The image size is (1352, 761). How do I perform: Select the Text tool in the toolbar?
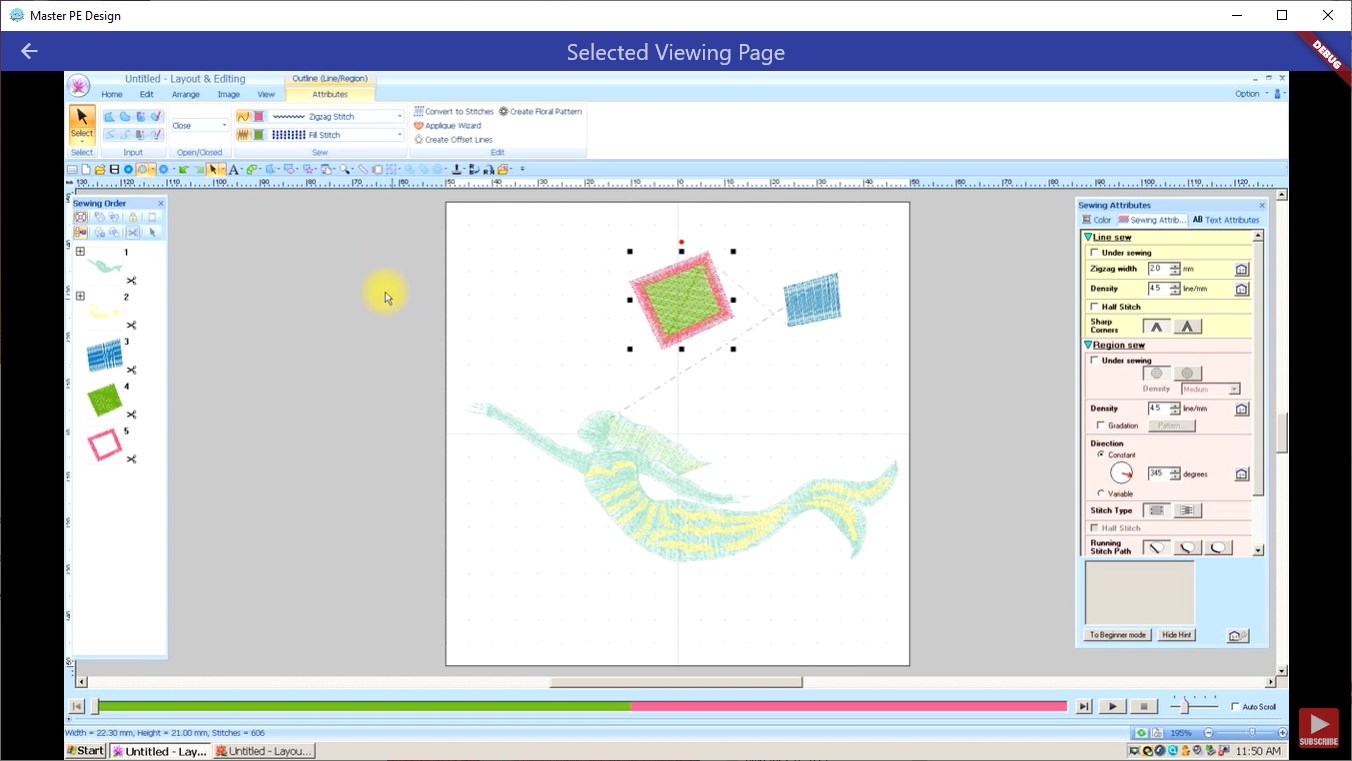(x=233, y=169)
